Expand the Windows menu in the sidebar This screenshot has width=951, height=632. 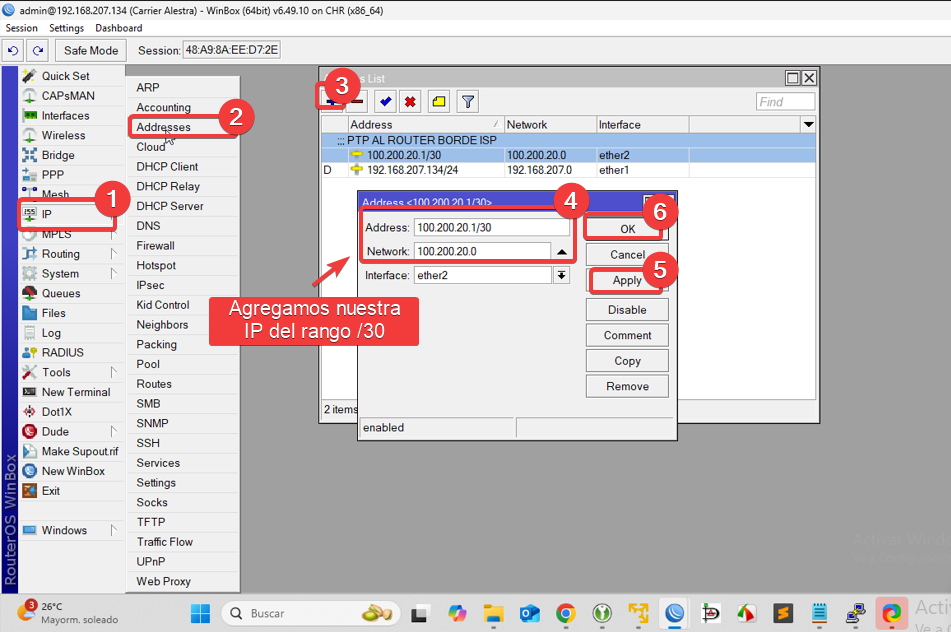tap(67, 529)
